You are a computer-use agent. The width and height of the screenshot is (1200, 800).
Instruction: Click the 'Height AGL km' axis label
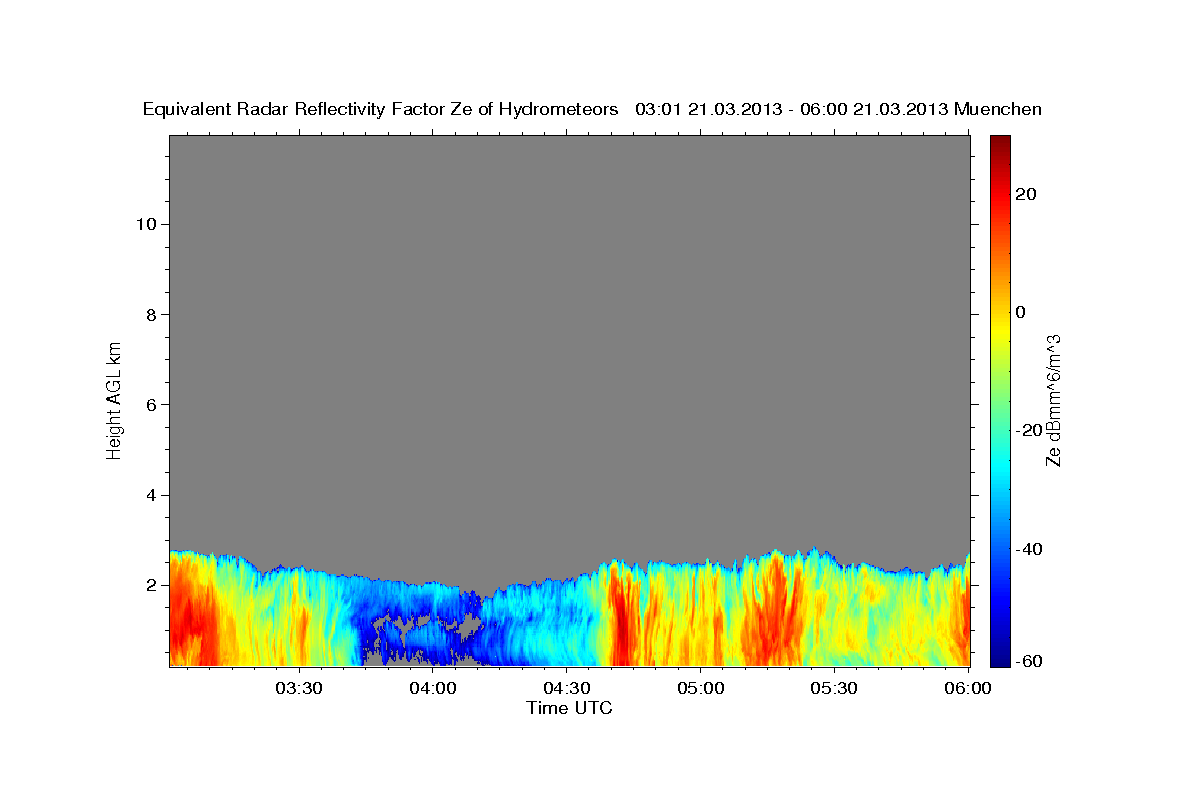(114, 399)
